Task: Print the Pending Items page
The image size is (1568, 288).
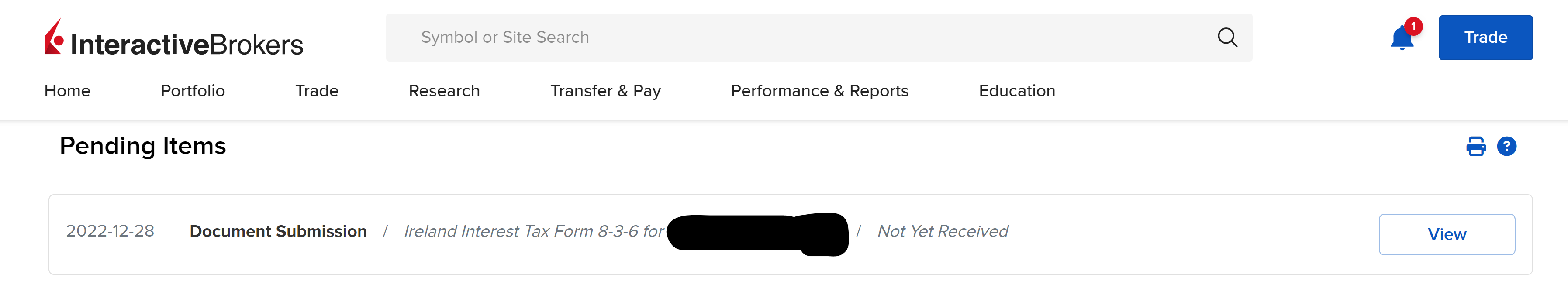Action: click(x=1475, y=147)
